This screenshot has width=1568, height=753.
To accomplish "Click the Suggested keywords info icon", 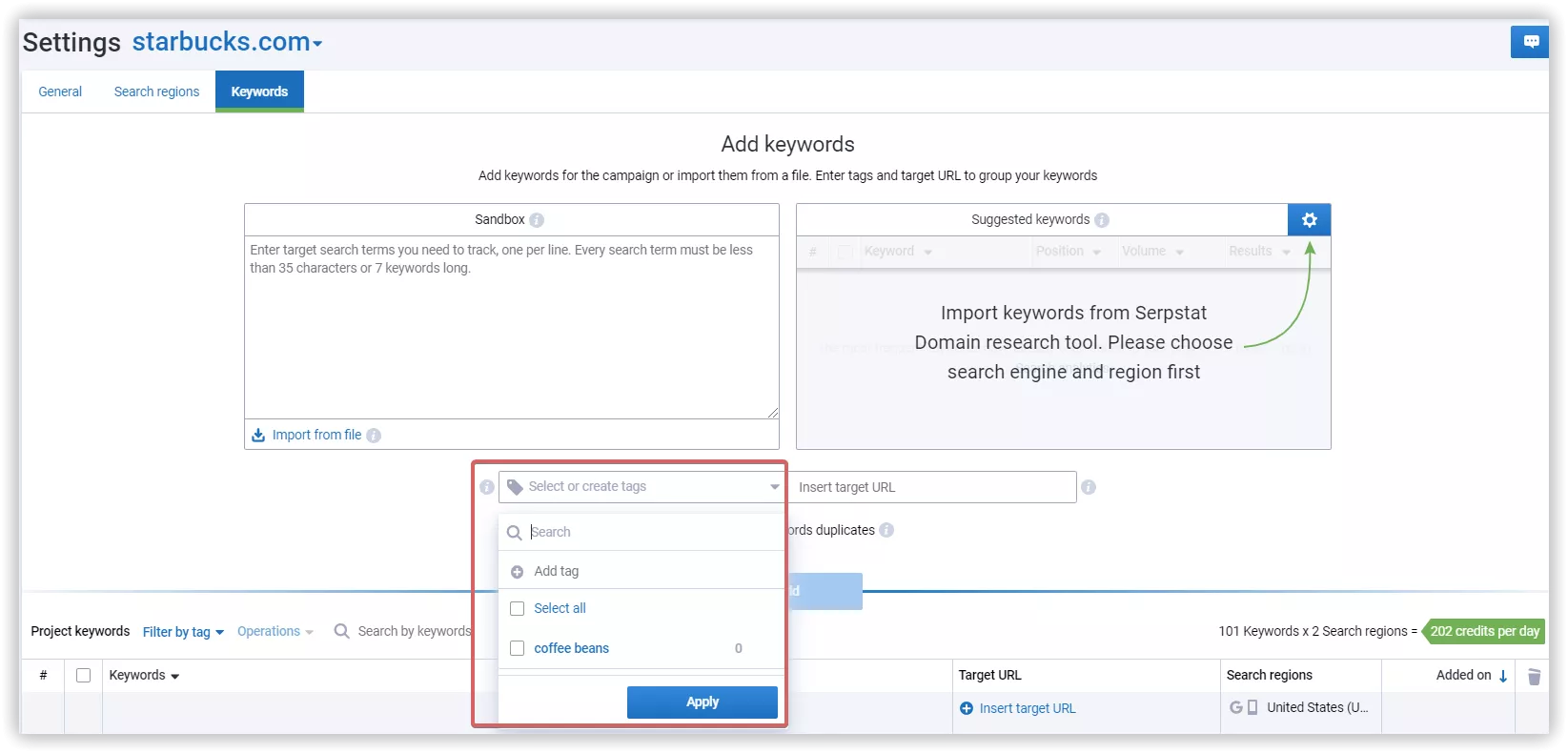I will pyautogui.click(x=1102, y=220).
